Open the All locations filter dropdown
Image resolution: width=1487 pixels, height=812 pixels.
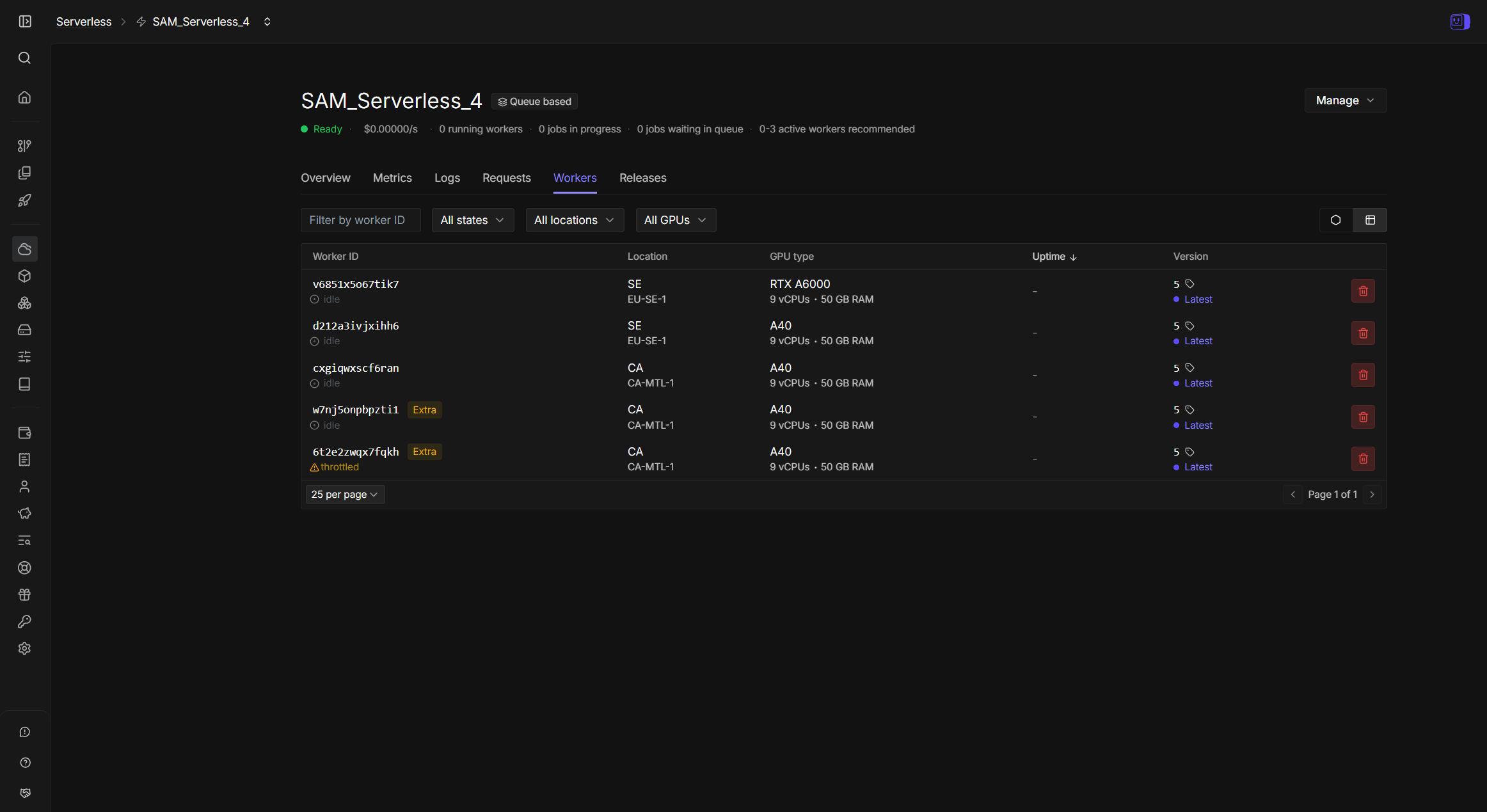pyautogui.click(x=575, y=220)
